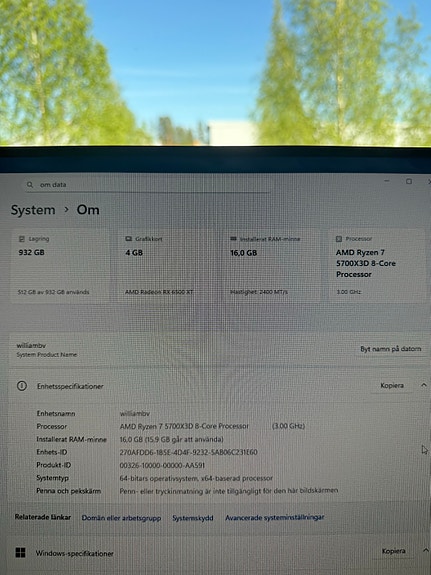Go back to System breadcrumb

[33, 210]
